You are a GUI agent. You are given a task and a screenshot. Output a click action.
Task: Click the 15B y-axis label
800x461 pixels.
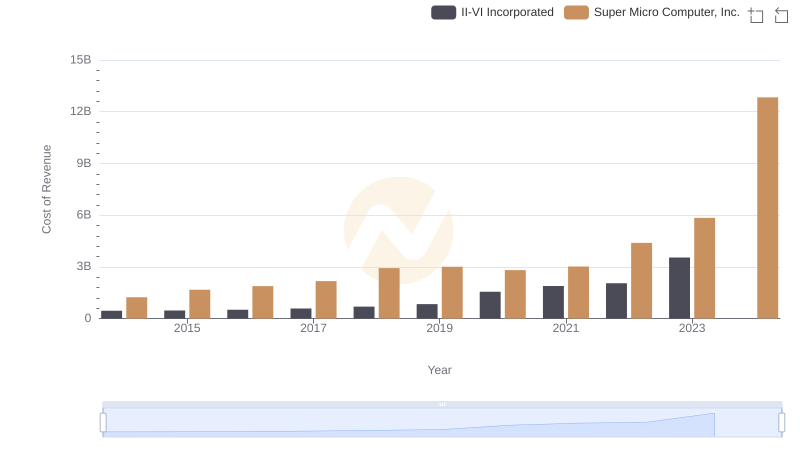tap(81, 60)
